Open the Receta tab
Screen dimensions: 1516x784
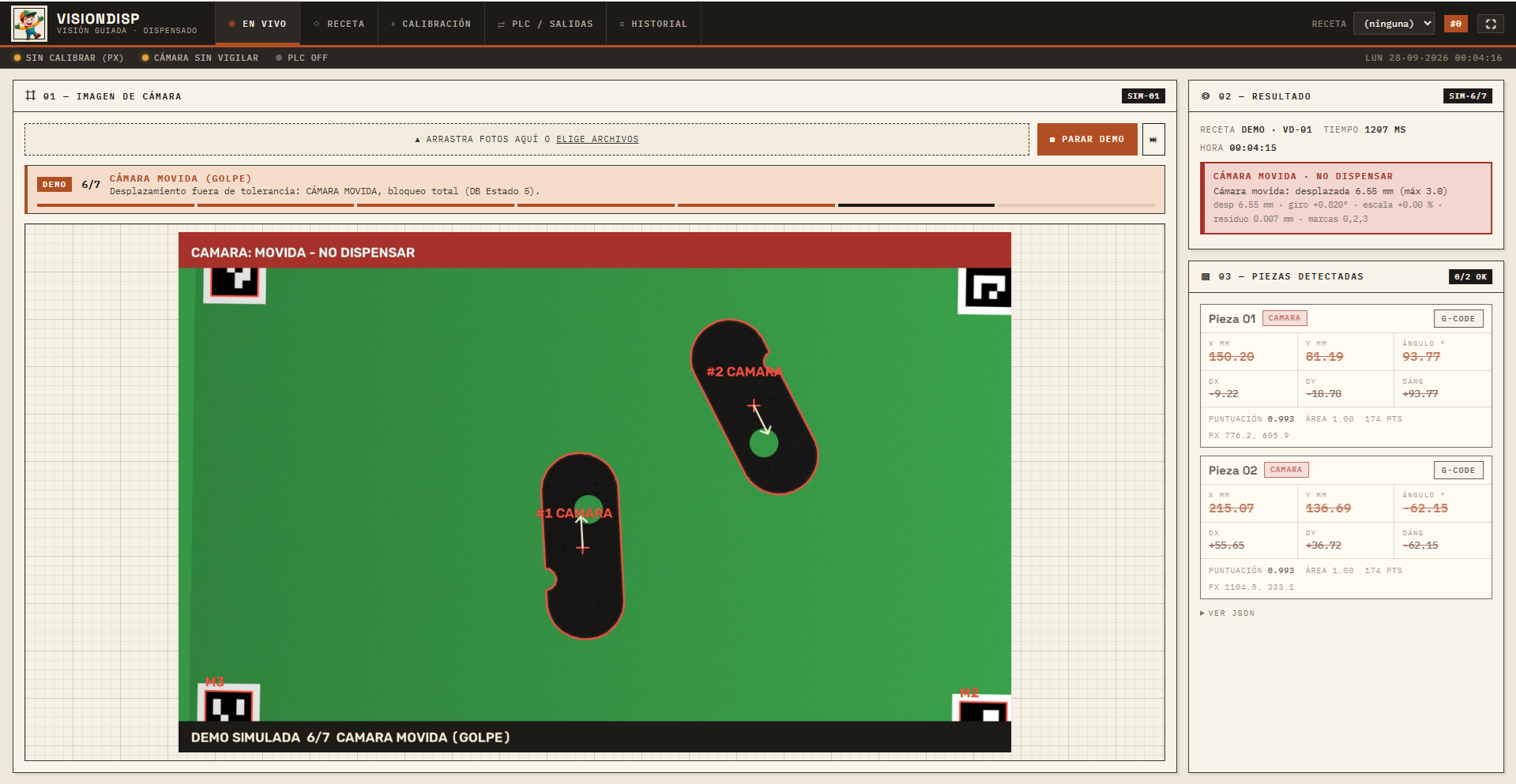339,24
